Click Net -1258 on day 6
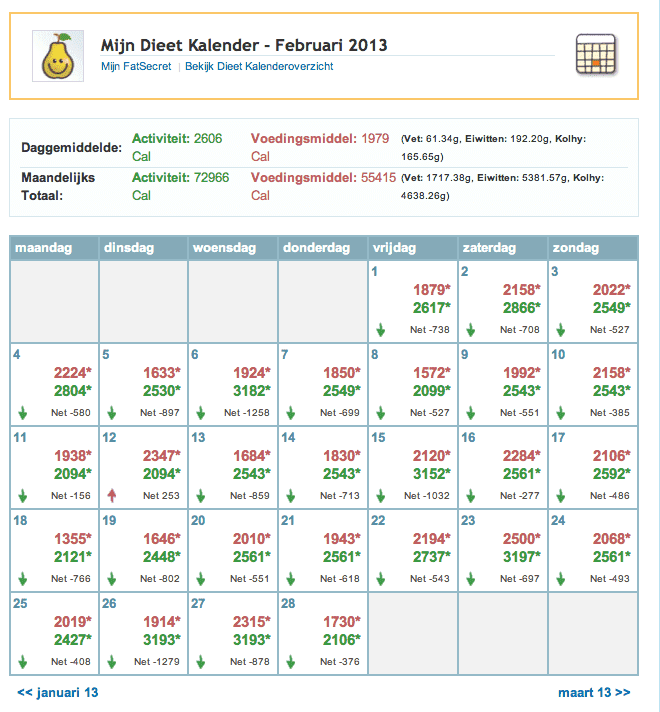 point(247,413)
